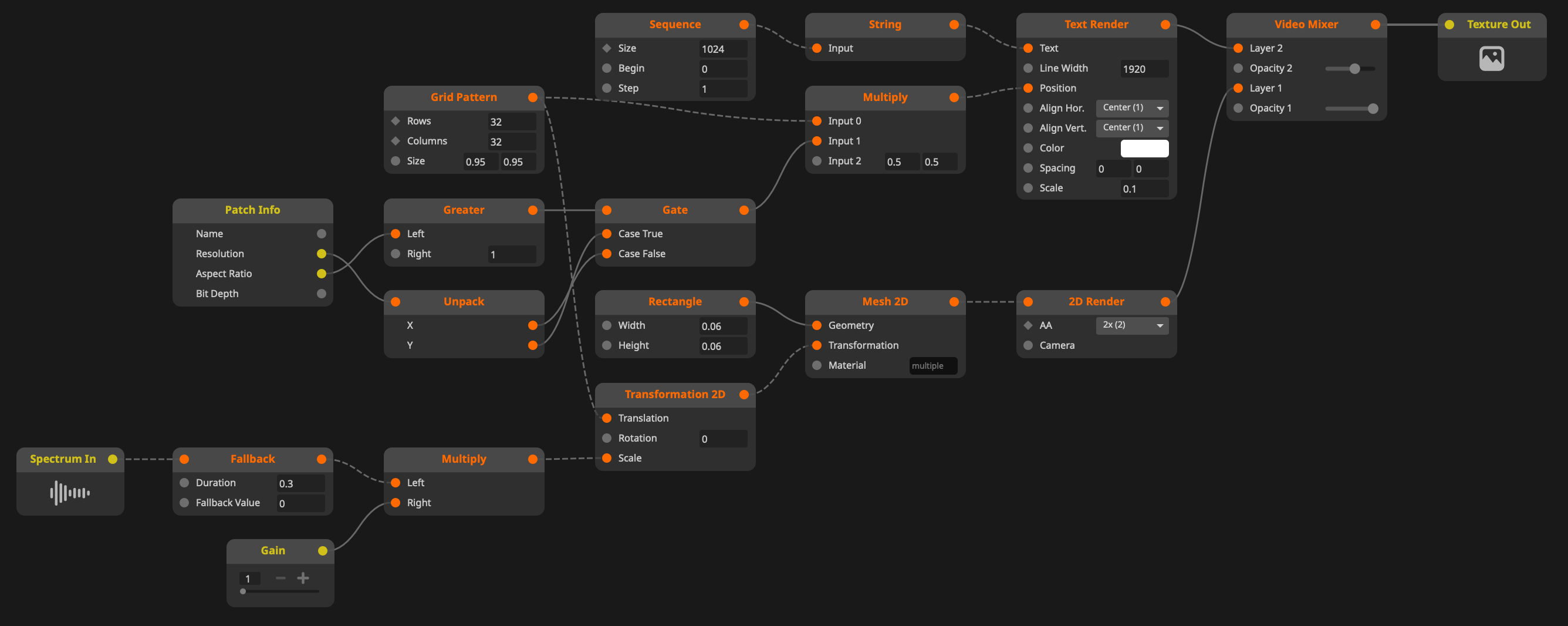Image resolution: width=1568 pixels, height=626 pixels.
Task: Click the Sequence node output port
Action: click(744, 25)
